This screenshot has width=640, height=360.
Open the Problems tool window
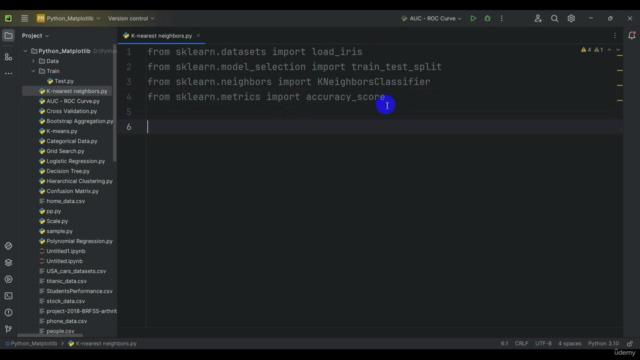click(x=8, y=313)
